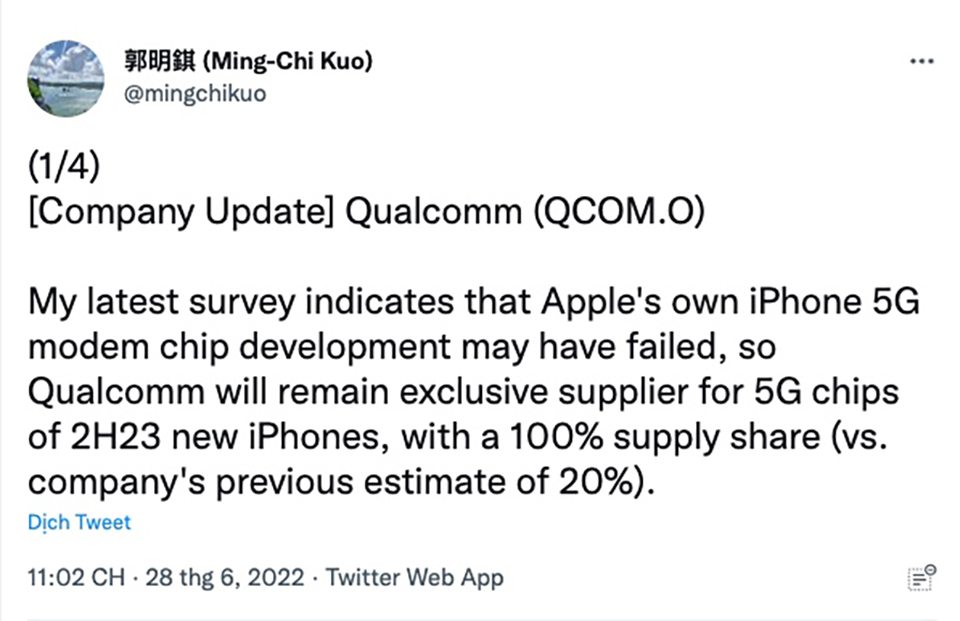Click the Qualcomm (QCOM.O) ticker text
Screen dimensions: 960x621
click(x=525, y=212)
